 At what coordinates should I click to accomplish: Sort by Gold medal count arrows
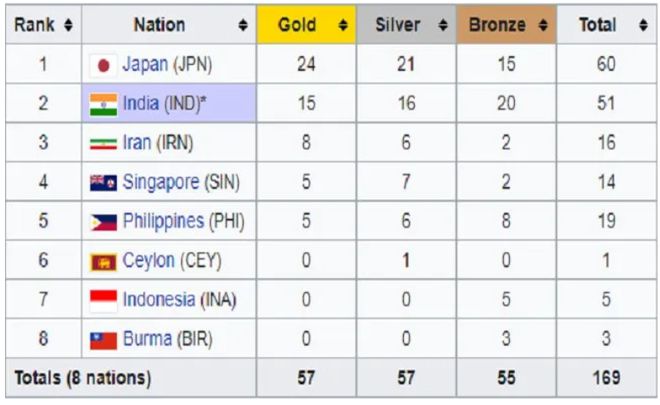[x=343, y=25]
